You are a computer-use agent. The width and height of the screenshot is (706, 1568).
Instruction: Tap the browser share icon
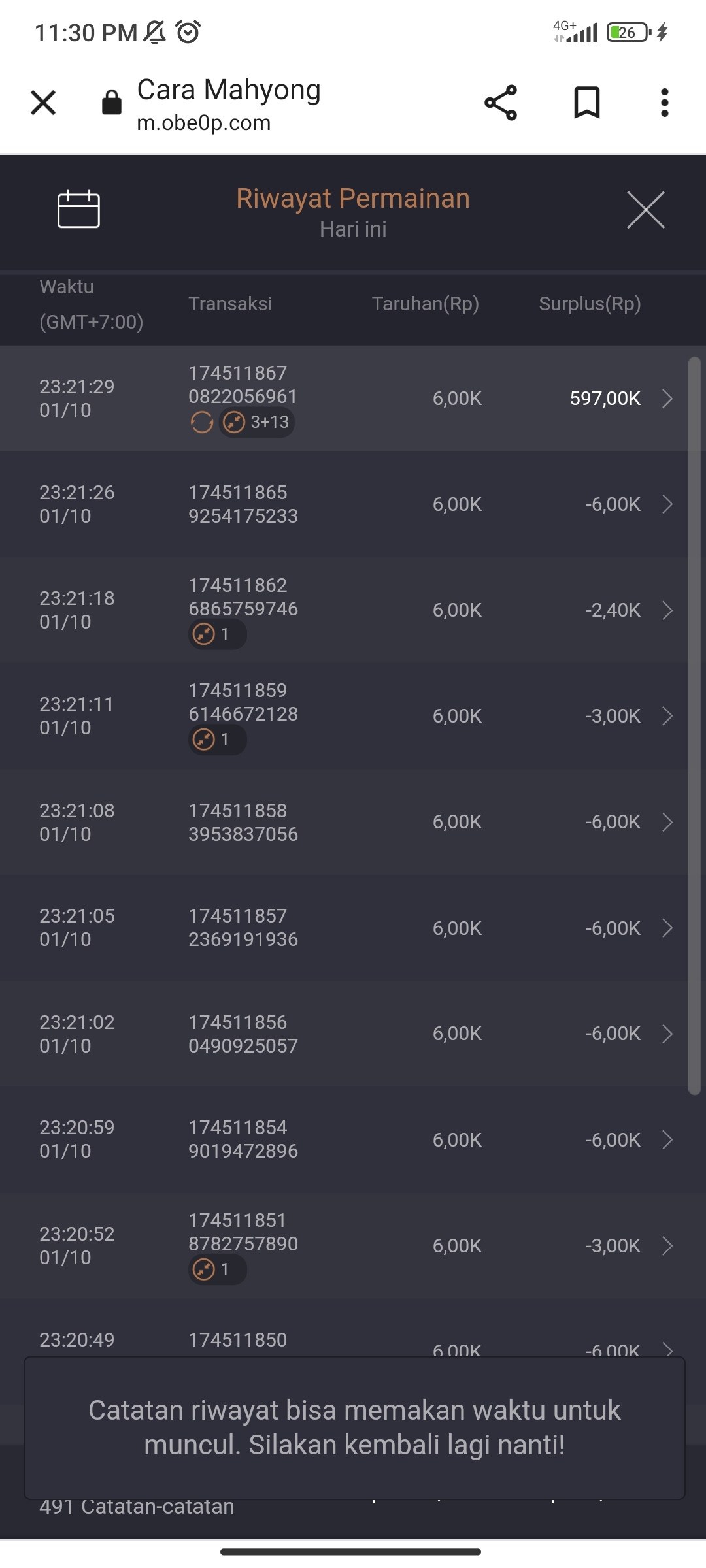coord(501,103)
